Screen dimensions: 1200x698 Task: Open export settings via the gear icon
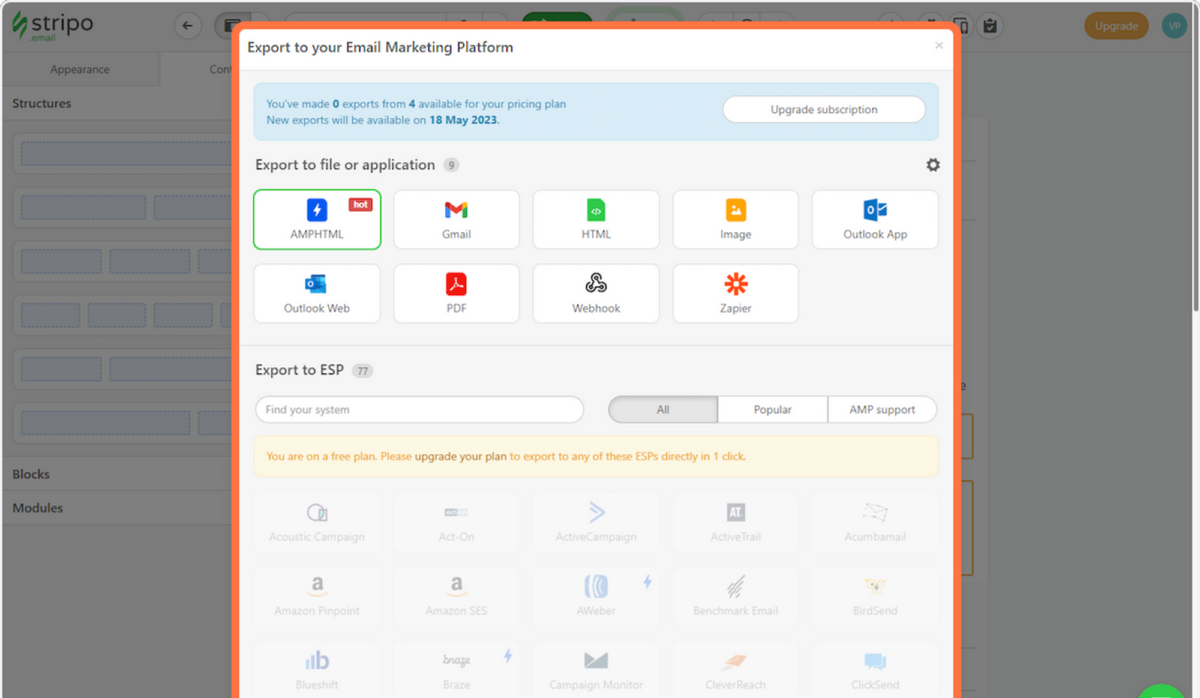933,164
